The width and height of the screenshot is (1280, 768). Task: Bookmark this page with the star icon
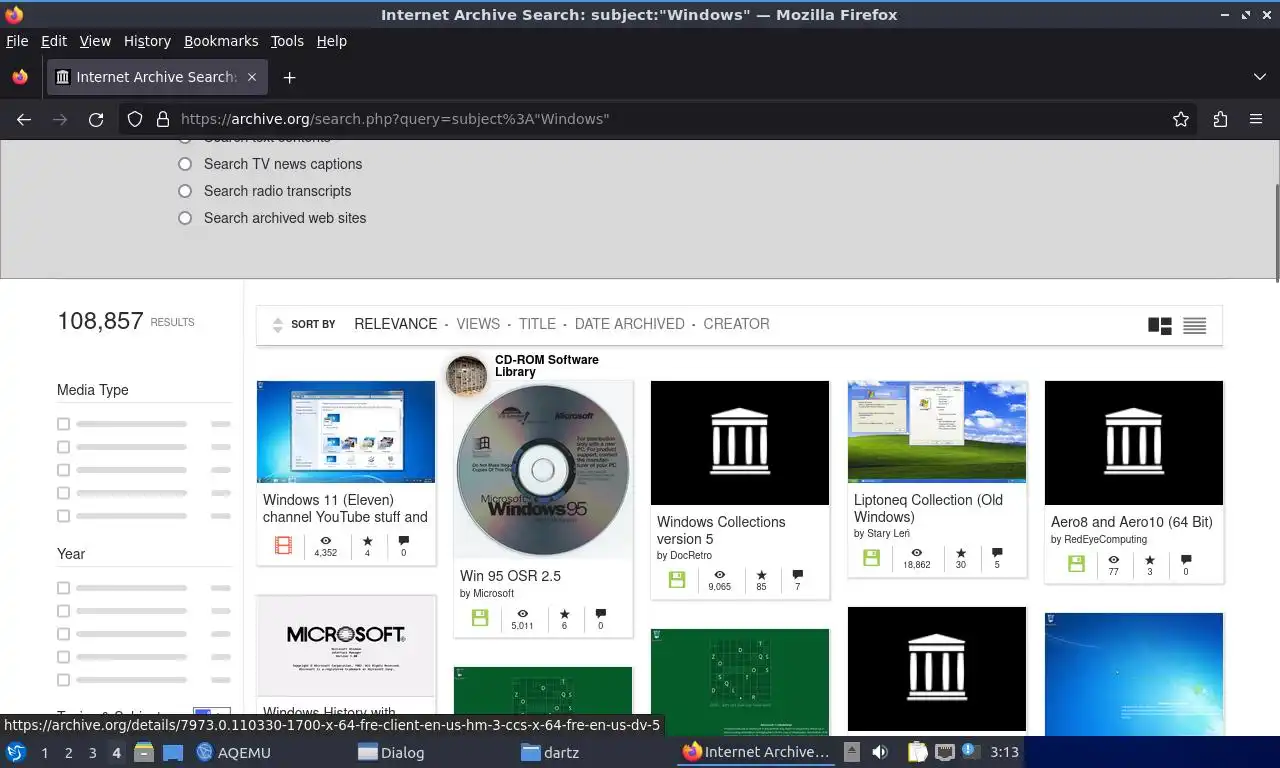pos(1181,119)
